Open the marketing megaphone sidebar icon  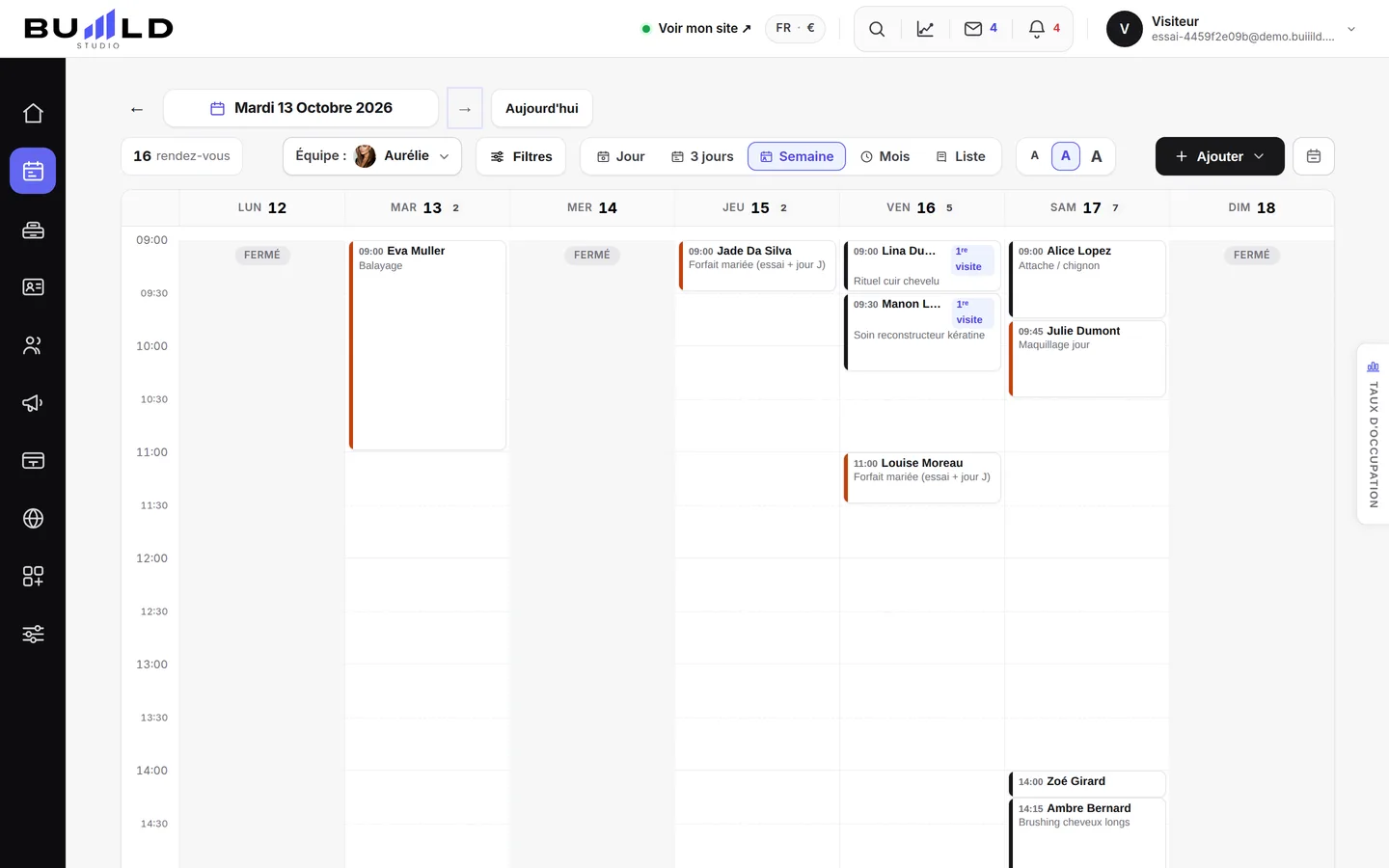[33, 402]
